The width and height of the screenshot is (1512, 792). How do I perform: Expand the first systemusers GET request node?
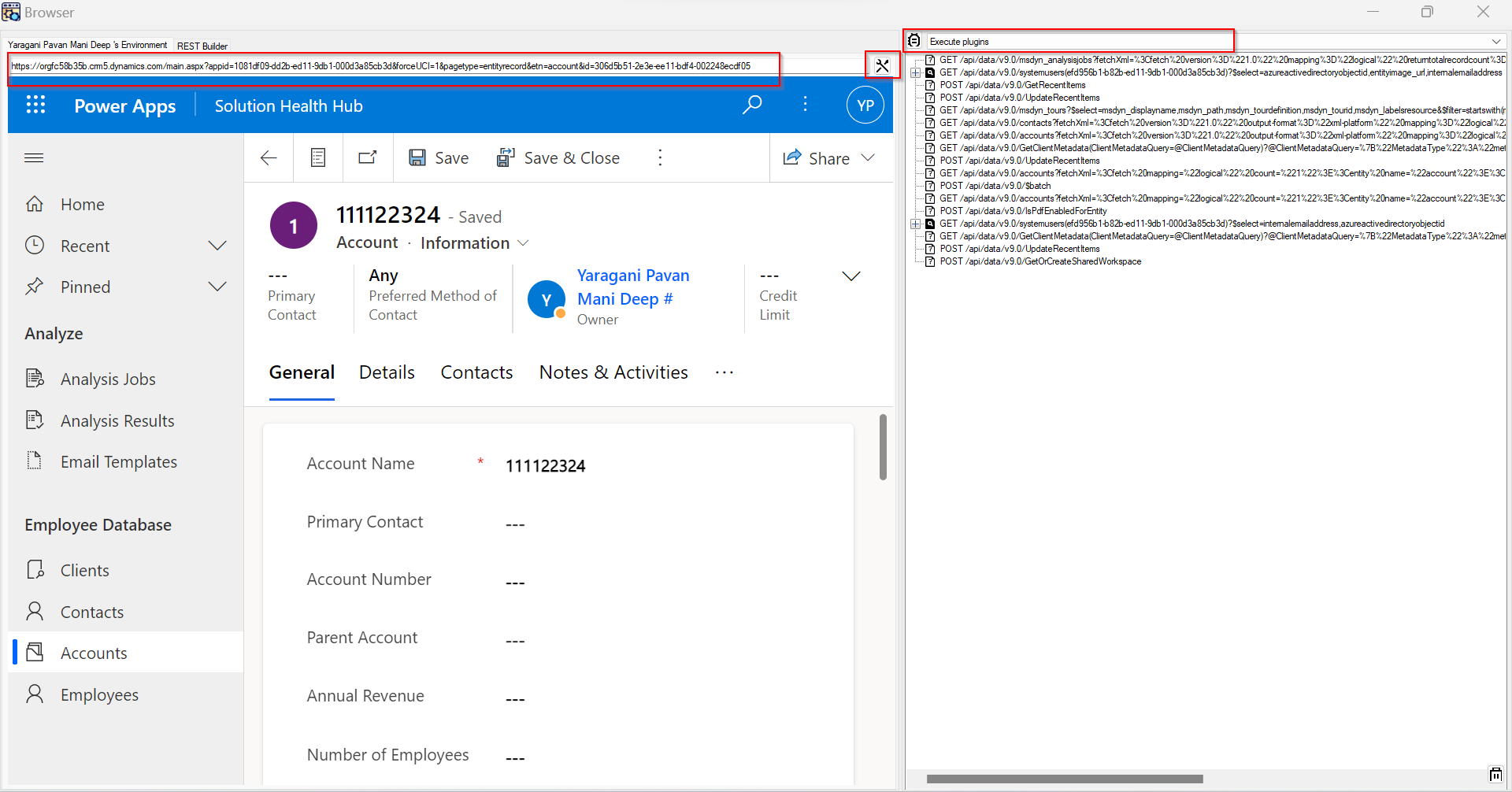click(916, 72)
